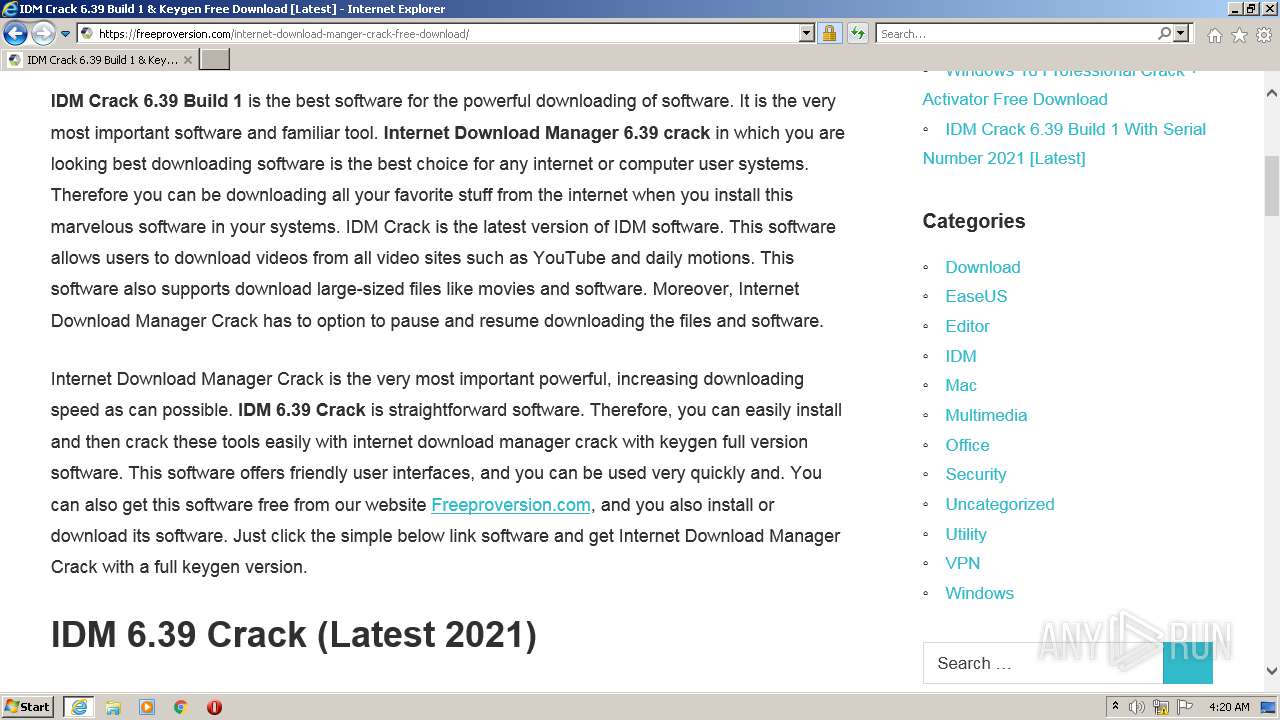Click the blue search submit button
Image resolution: width=1280 pixels, height=720 pixels.
pyautogui.click(x=1188, y=663)
